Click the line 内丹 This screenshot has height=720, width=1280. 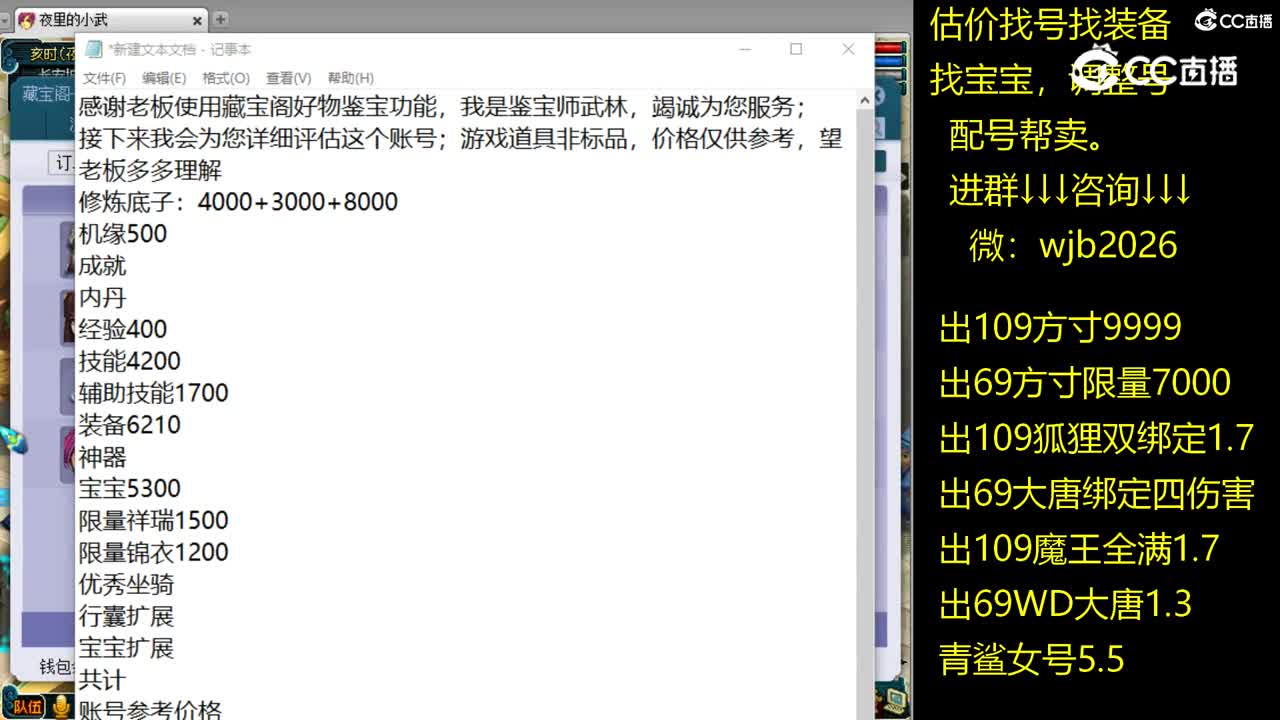tap(102, 298)
